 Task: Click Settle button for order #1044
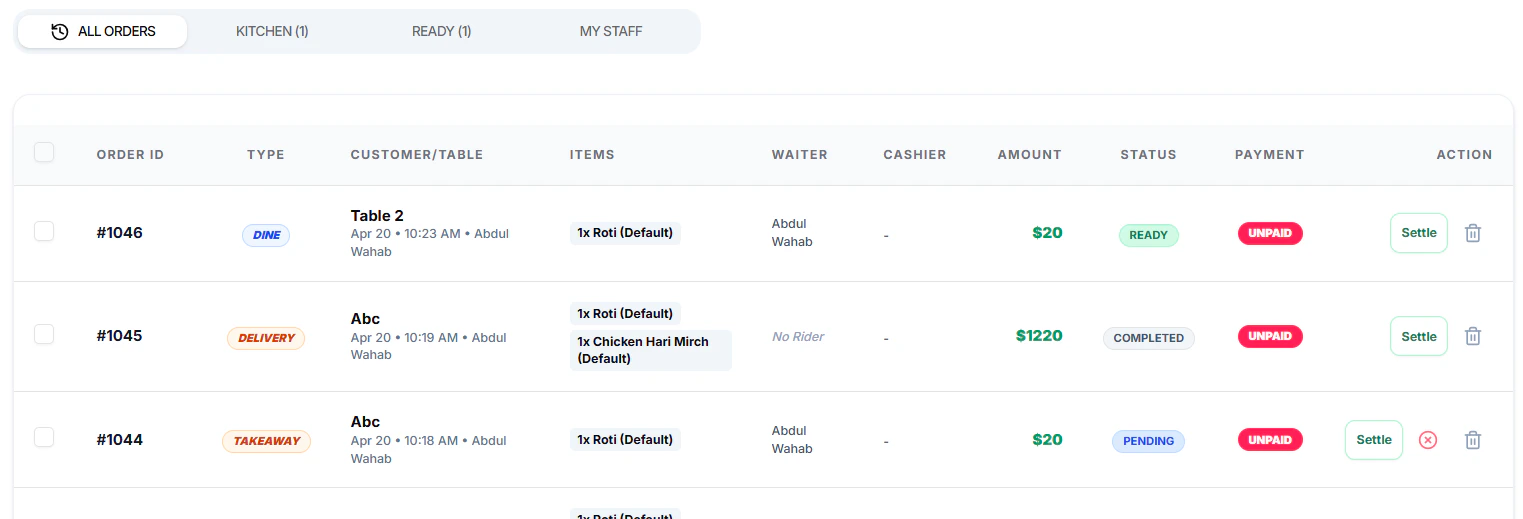(x=1373, y=440)
